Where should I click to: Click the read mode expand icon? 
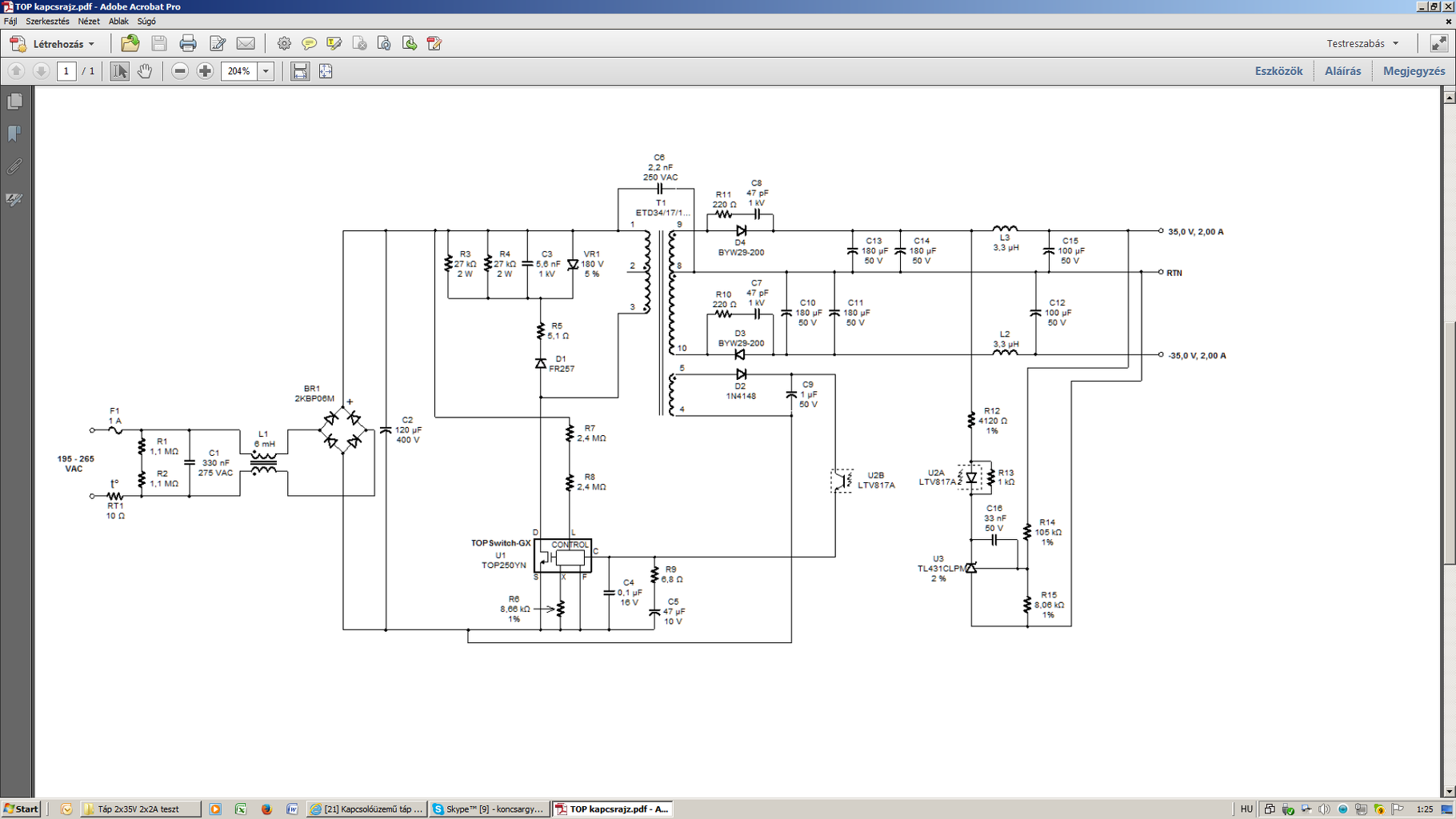tap(1438, 43)
